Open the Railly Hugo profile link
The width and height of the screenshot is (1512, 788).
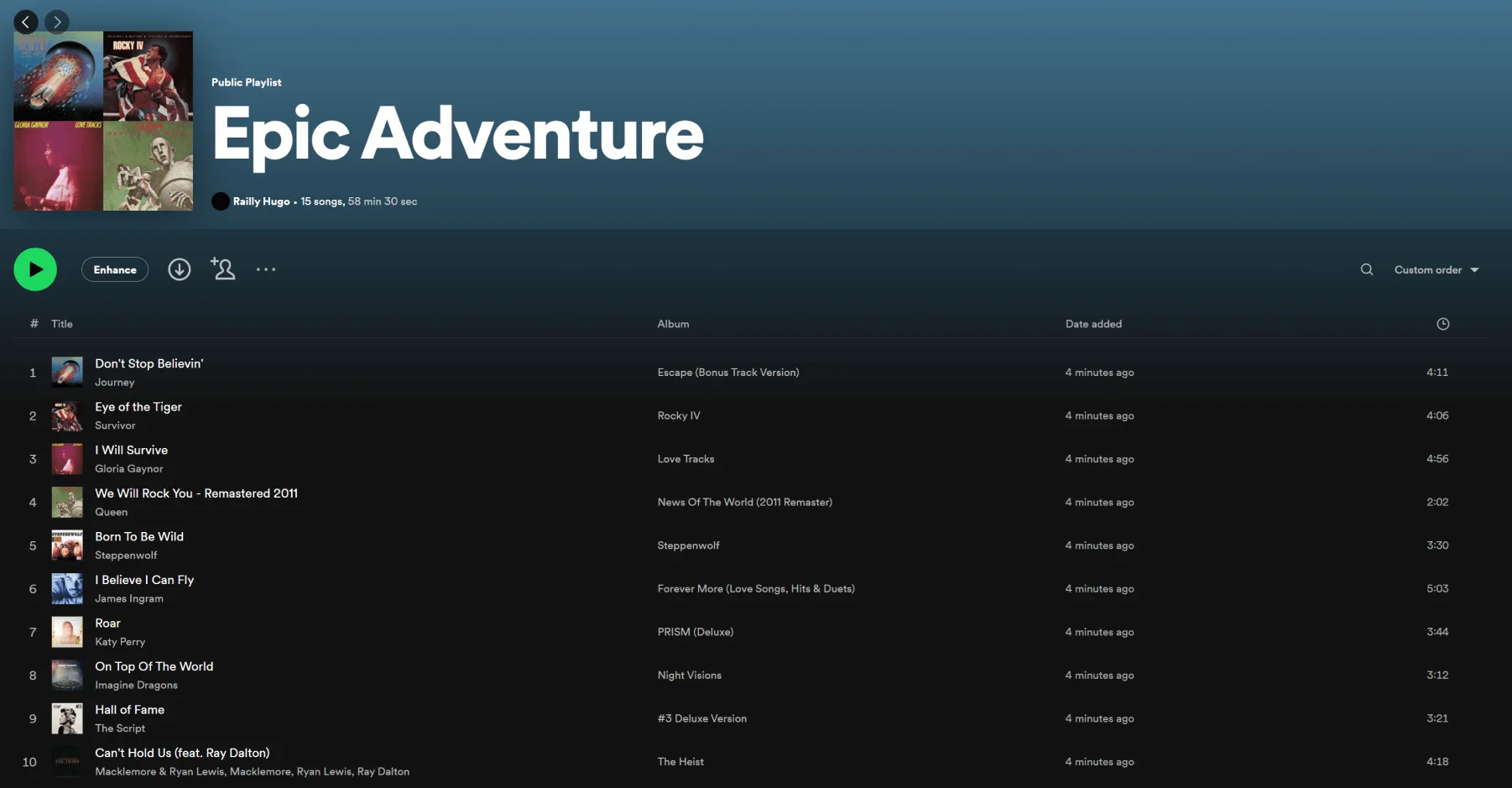(x=261, y=201)
